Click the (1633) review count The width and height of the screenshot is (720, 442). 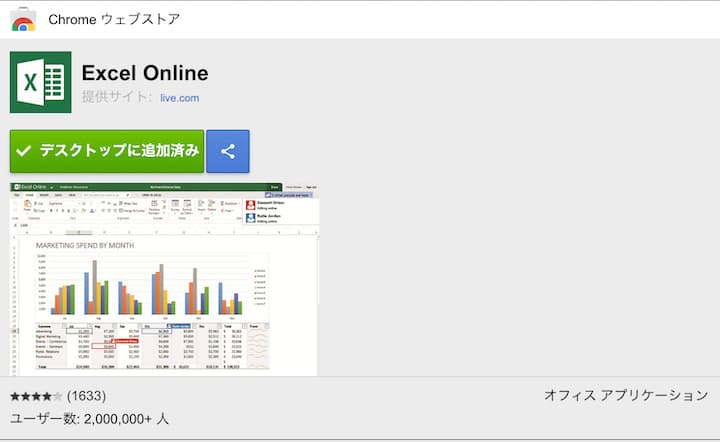click(x=86, y=396)
